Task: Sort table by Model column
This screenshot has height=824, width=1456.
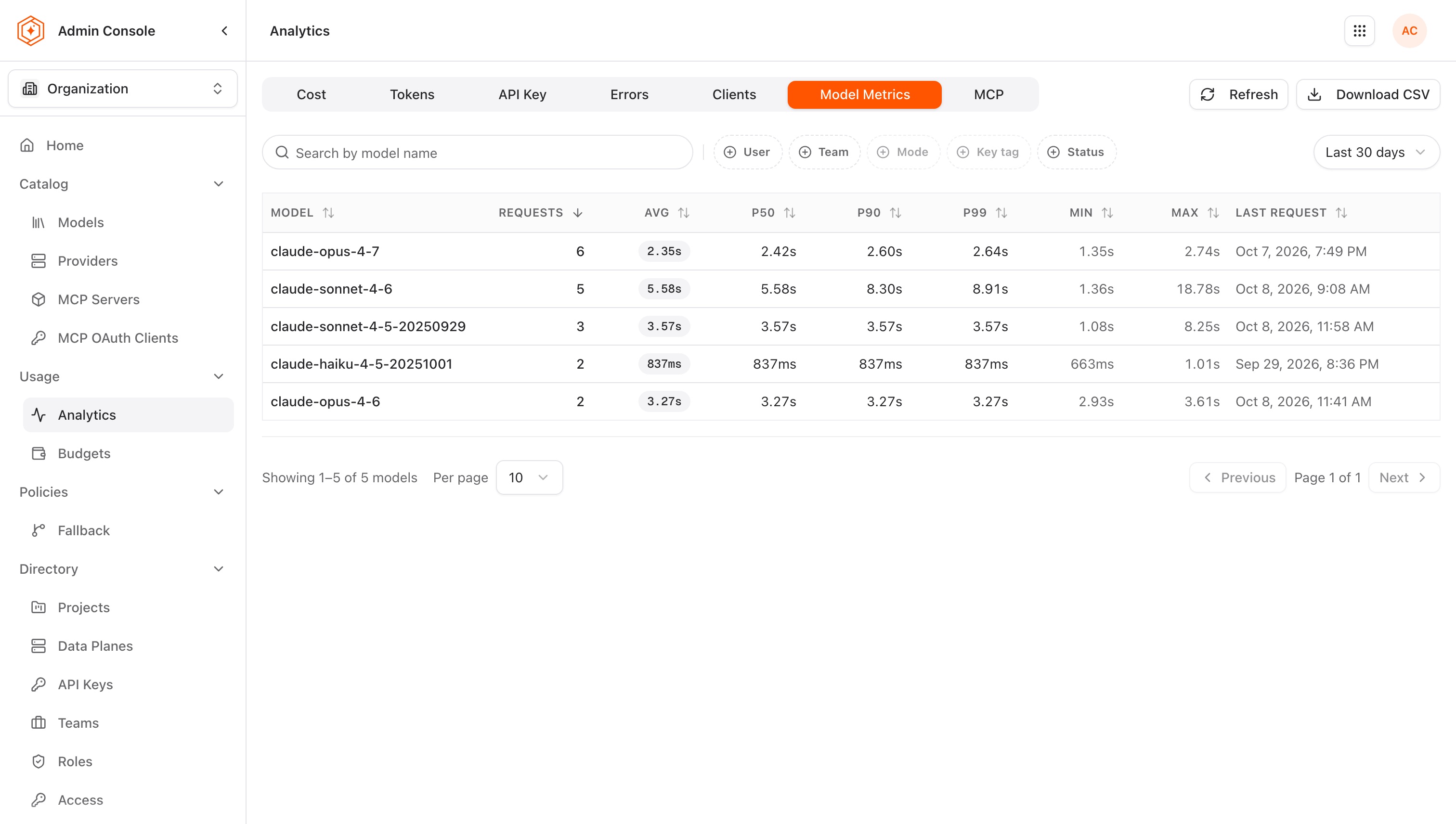Action: 328,213
